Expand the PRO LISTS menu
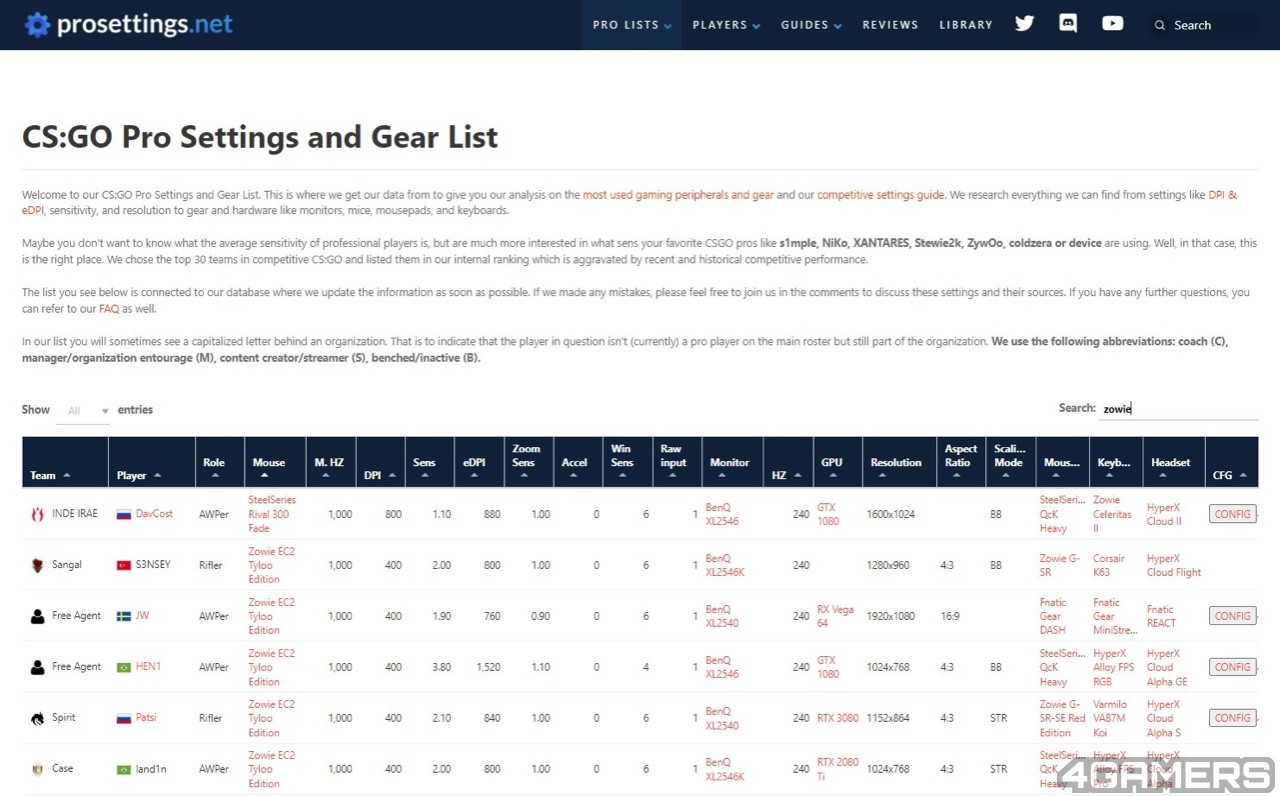This screenshot has width=1280, height=796. pos(632,25)
